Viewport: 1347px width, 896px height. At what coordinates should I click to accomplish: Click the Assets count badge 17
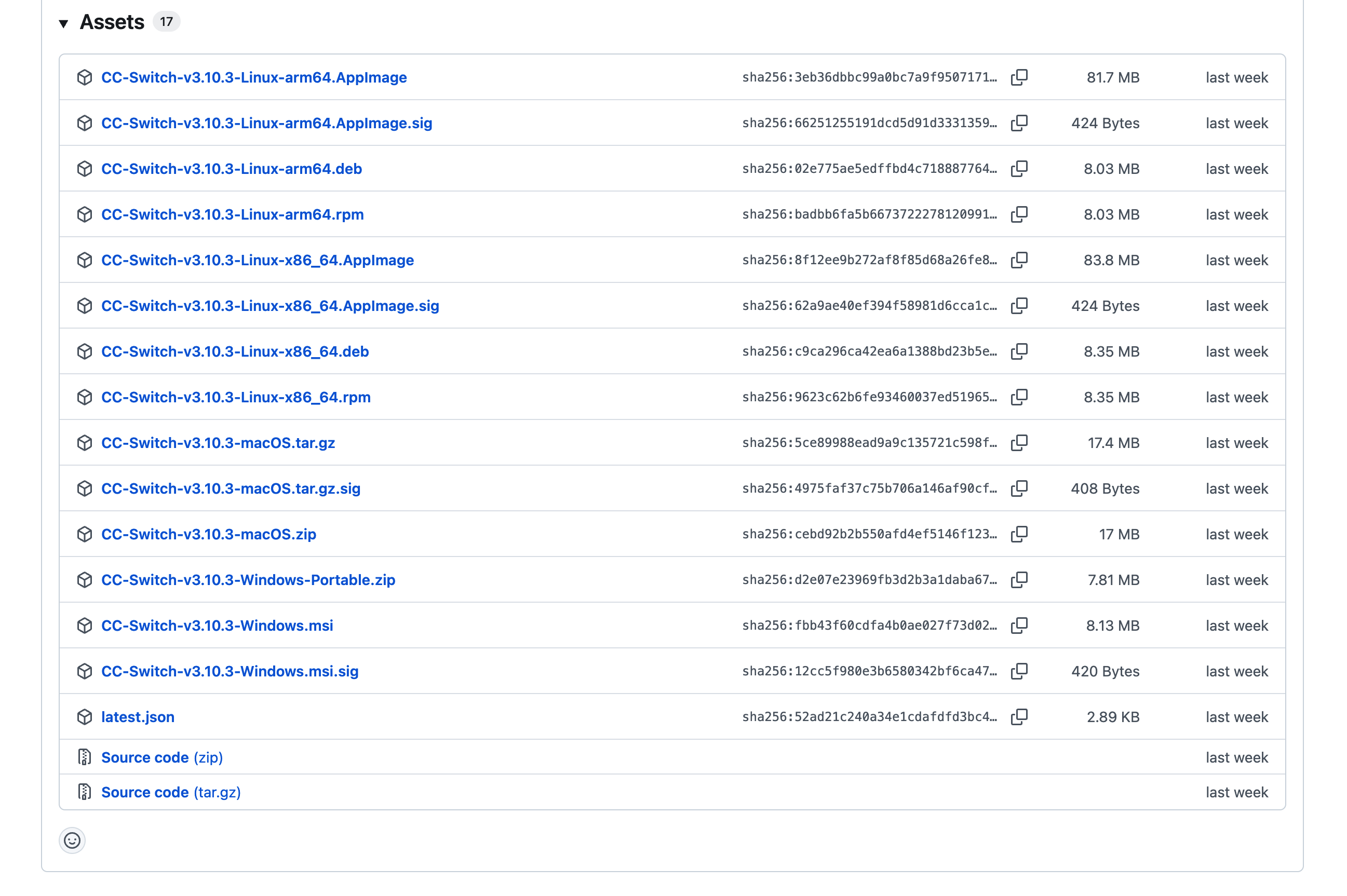point(166,22)
